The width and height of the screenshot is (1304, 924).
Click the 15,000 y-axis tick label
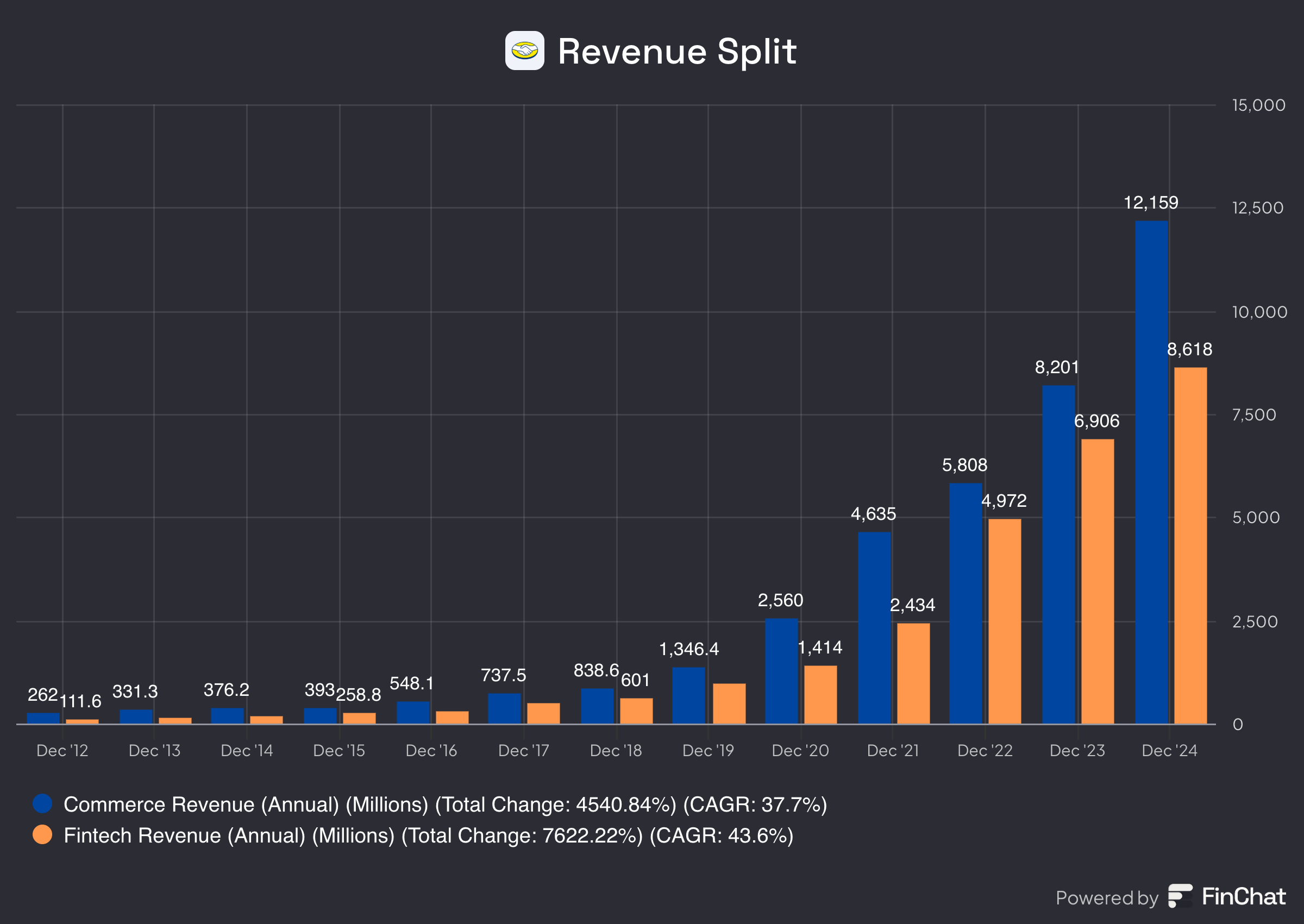1258,105
